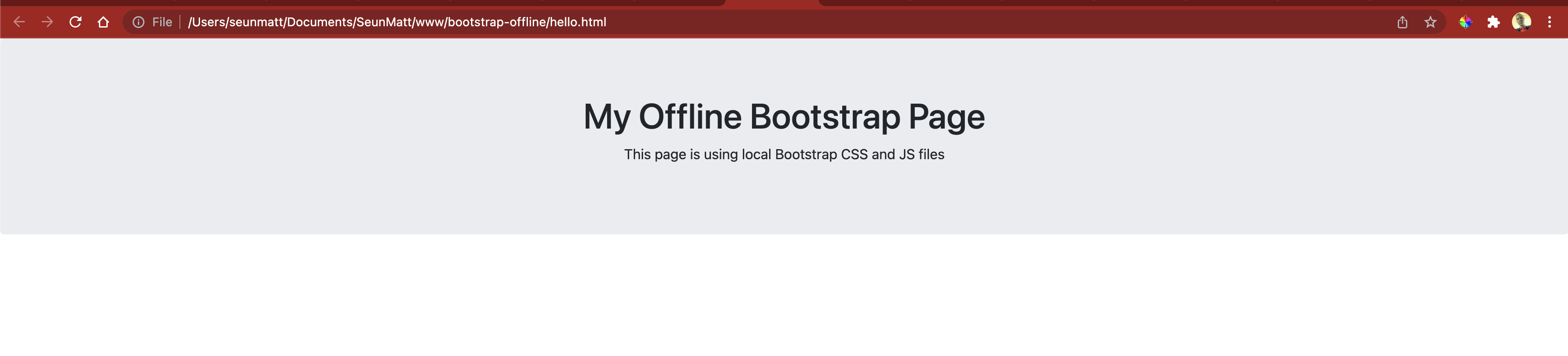Share this page via share icon

(x=1403, y=22)
